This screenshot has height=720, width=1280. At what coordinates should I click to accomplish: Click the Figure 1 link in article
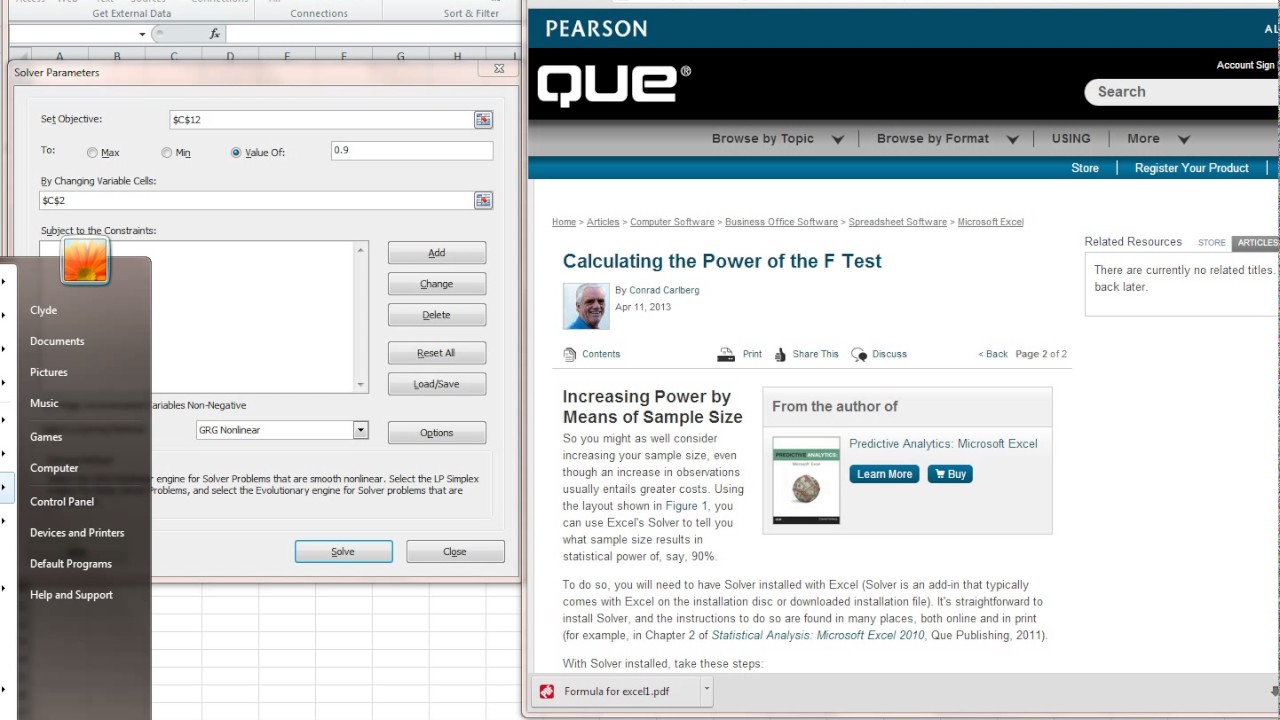click(686, 506)
